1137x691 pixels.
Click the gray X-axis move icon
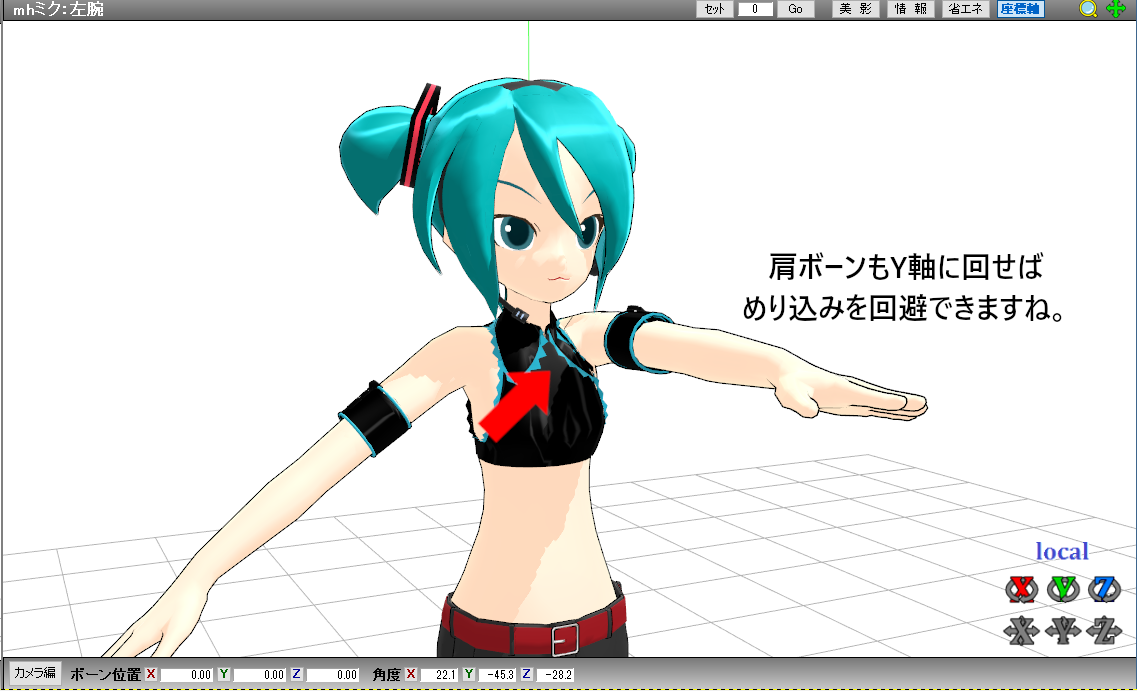click(x=1021, y=630)
